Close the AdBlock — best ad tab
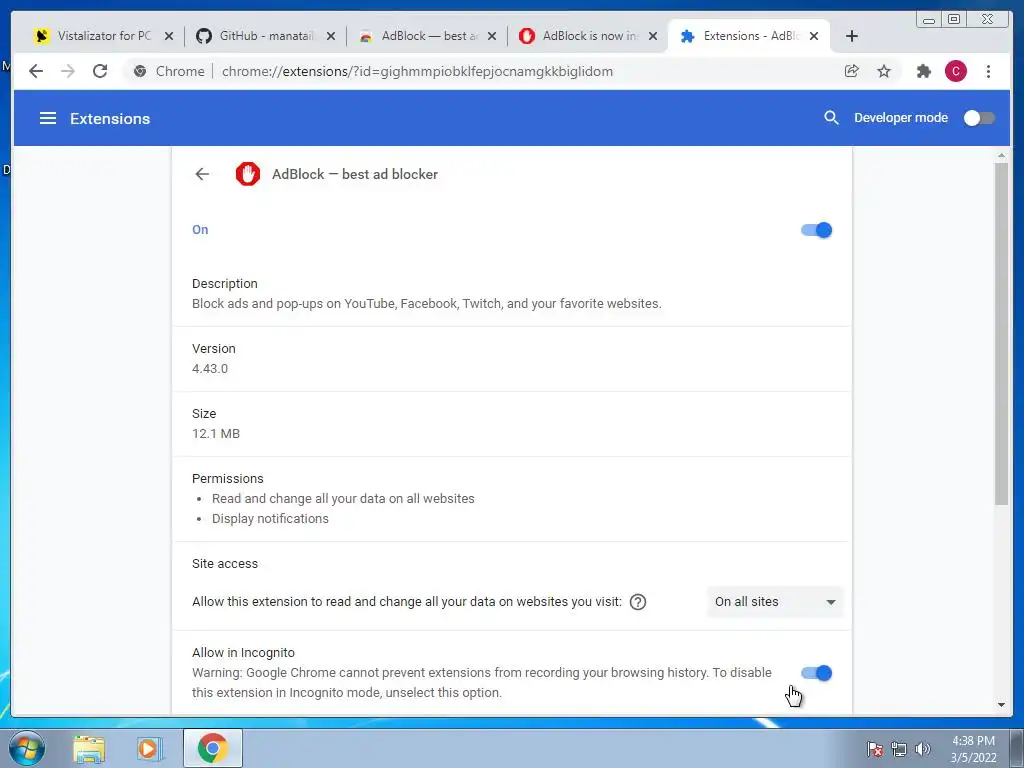Image resolution: width=1024 pixels, height=768 pixels. pos(492,36)
